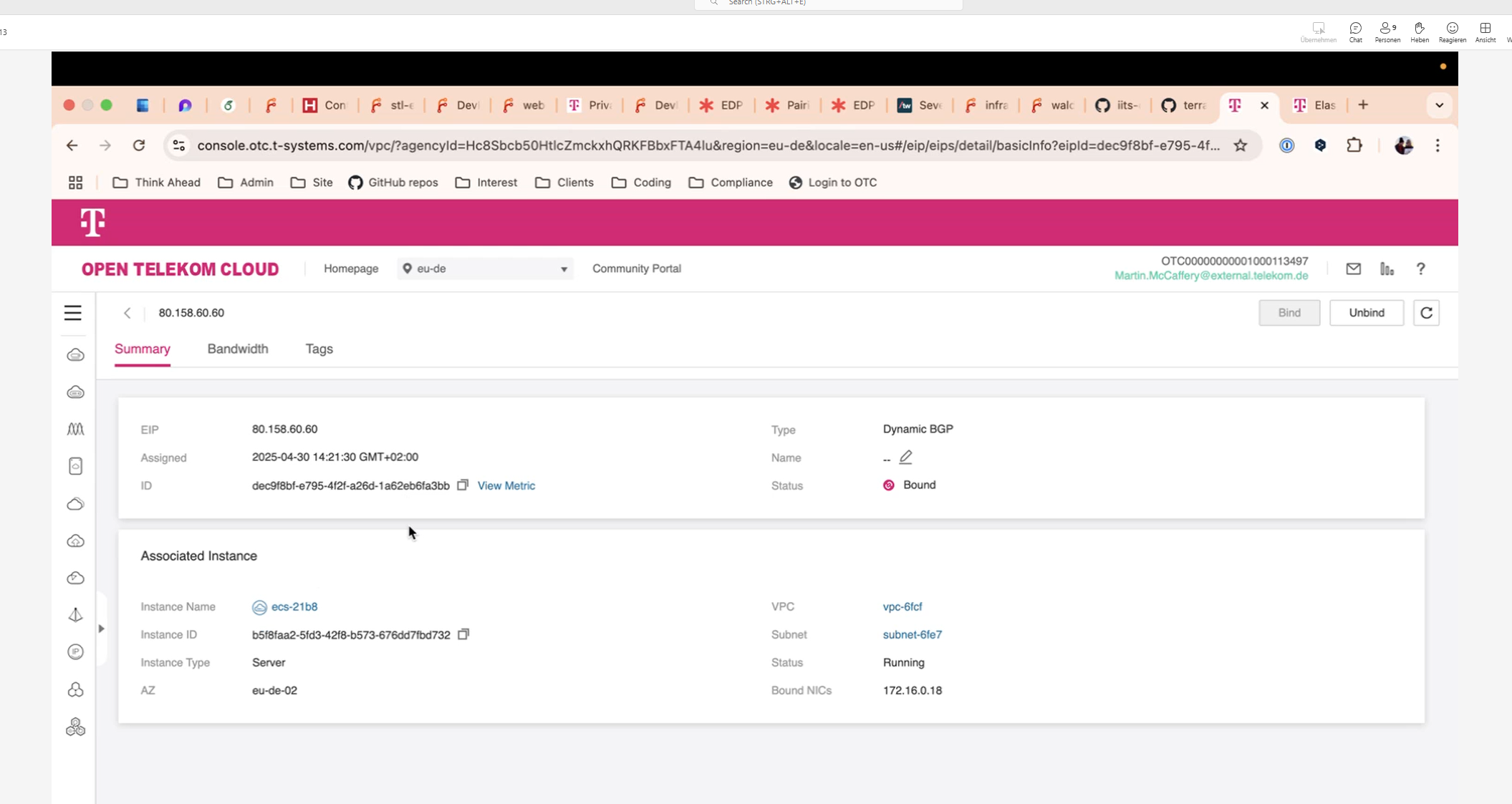Click the OPEN TELEKOM CLOUD title
This screenshot has width=1512, height=804.
pyautogui.click(x=180, y=269)
